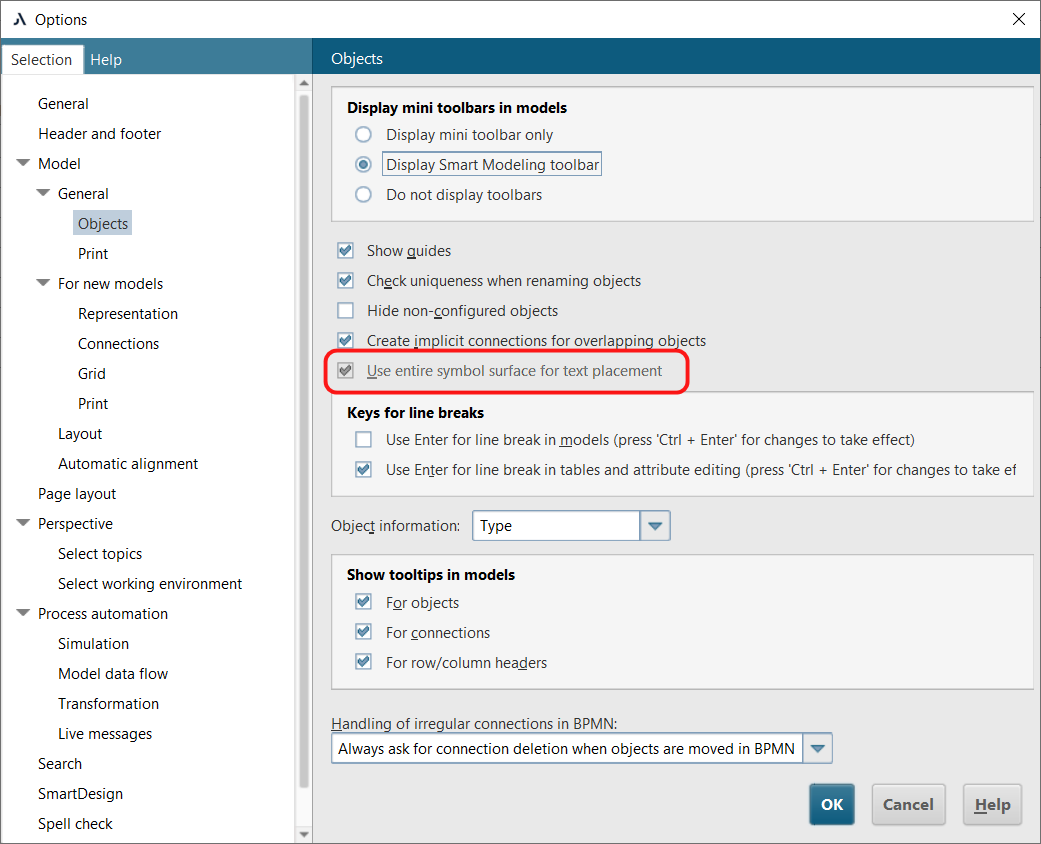Open the irregular BPMN connections dropdown

click(x=820, y=747)
